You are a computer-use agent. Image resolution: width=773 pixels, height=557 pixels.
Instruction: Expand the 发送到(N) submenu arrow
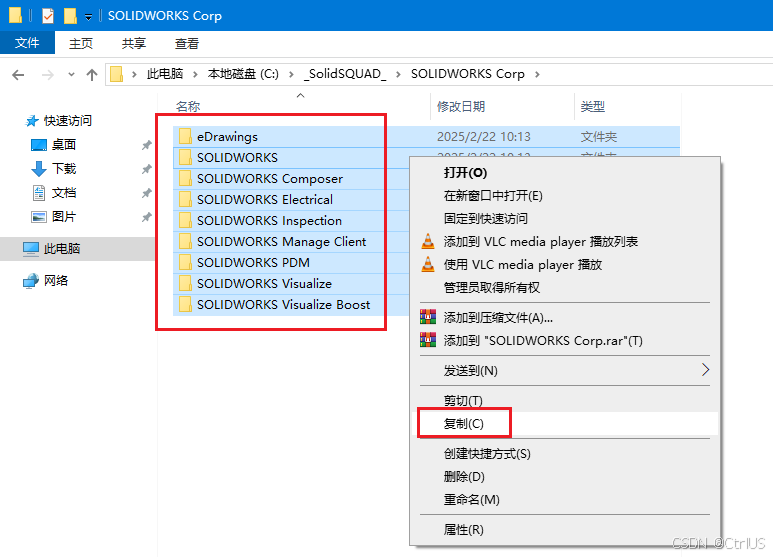(705, 370)
